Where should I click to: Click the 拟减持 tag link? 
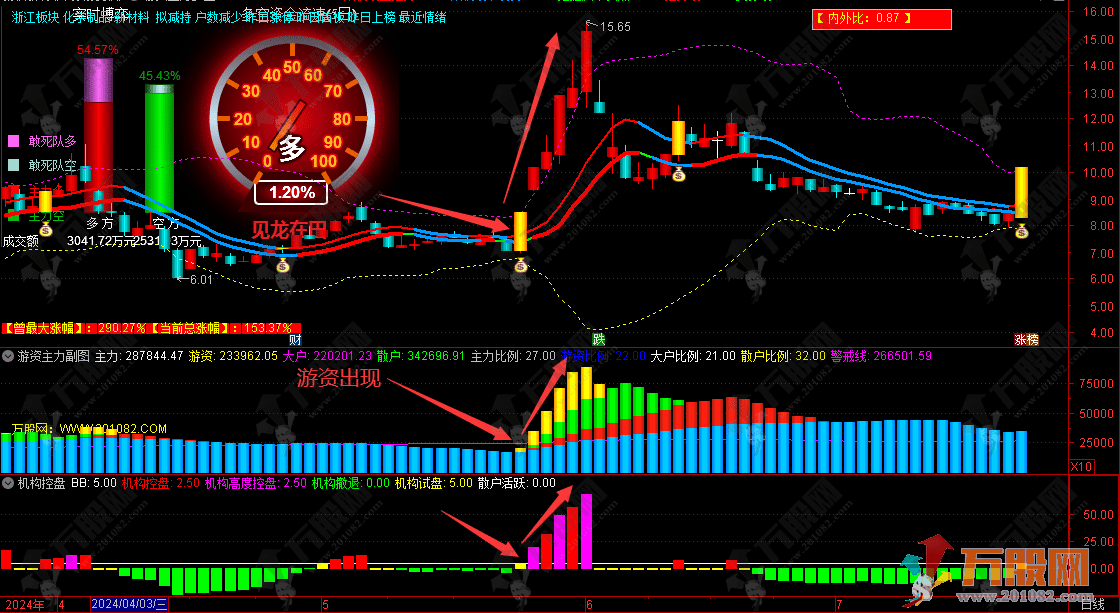coord(174,17)
